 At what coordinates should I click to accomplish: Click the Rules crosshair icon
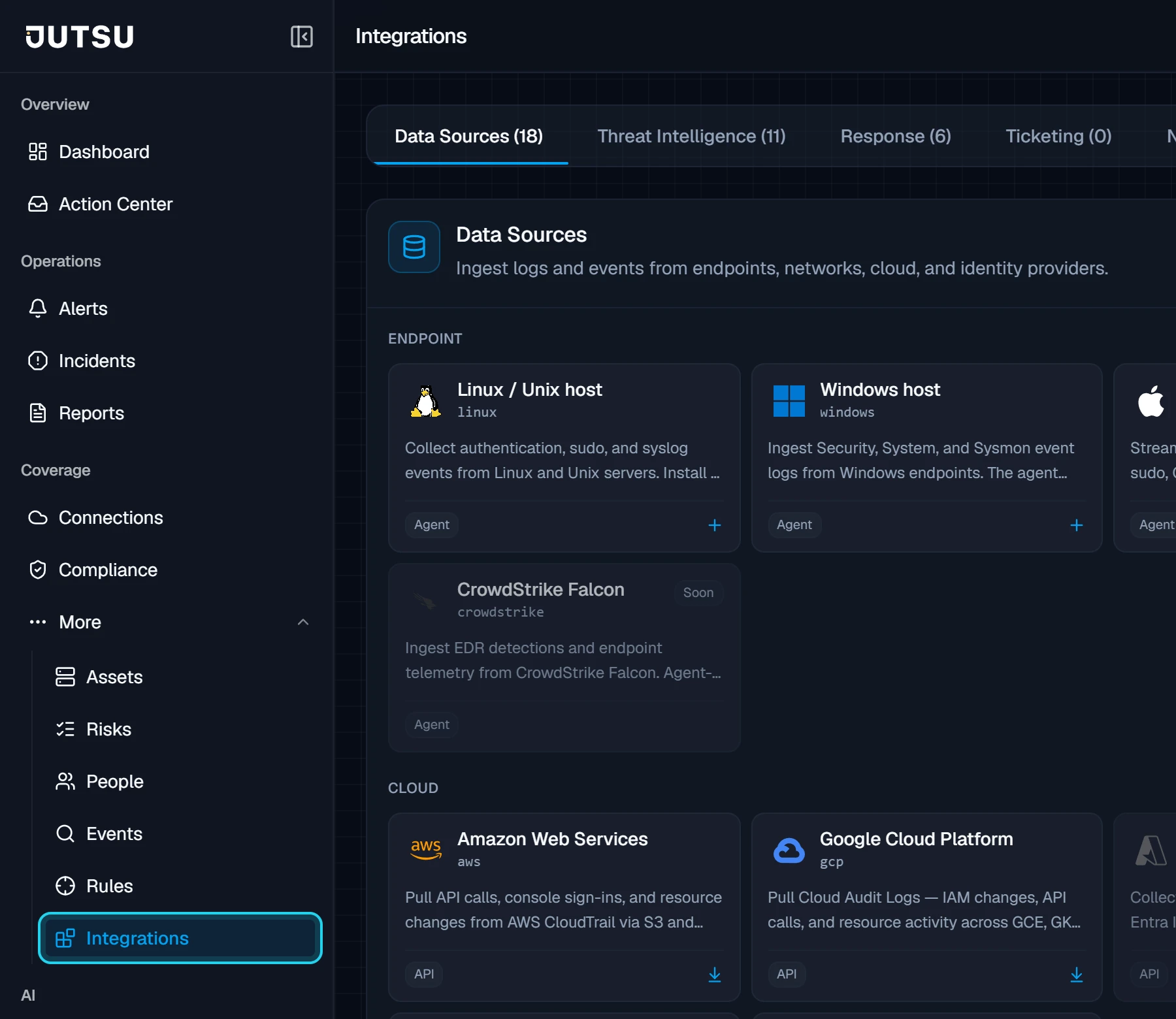coord(65,886)
